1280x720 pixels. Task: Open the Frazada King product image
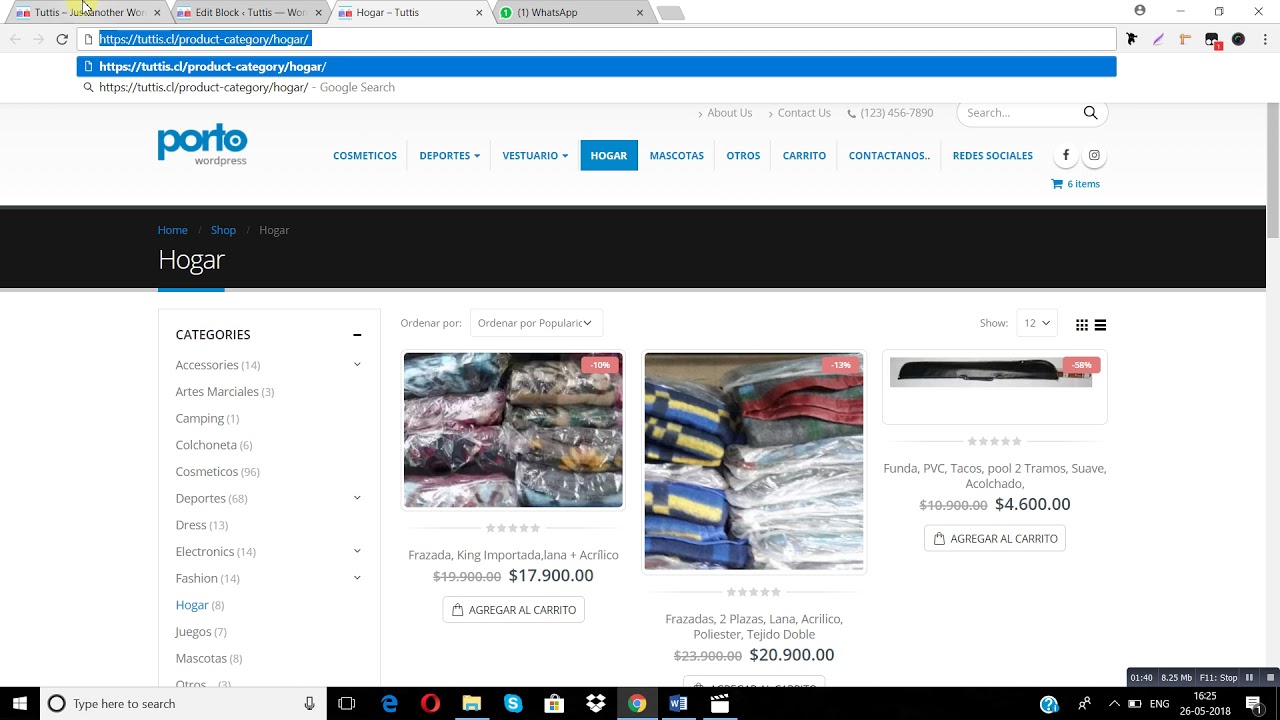pos(513,430)
